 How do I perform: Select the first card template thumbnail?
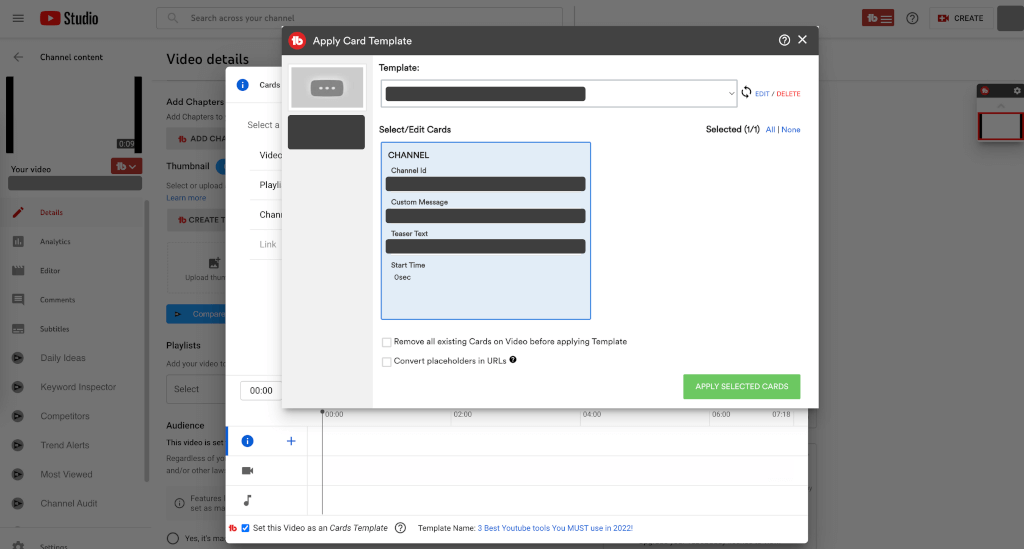(326, 88)
